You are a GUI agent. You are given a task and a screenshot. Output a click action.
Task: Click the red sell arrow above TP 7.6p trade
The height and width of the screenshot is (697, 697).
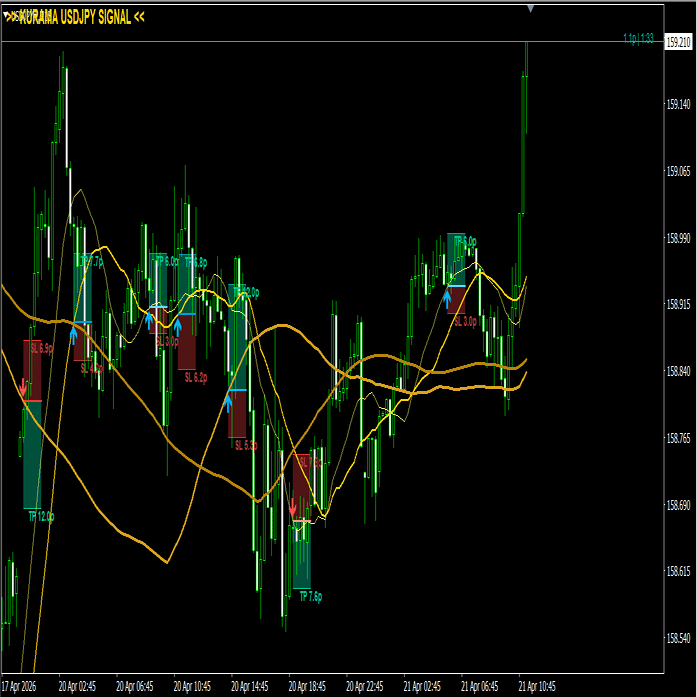point(292,508)
